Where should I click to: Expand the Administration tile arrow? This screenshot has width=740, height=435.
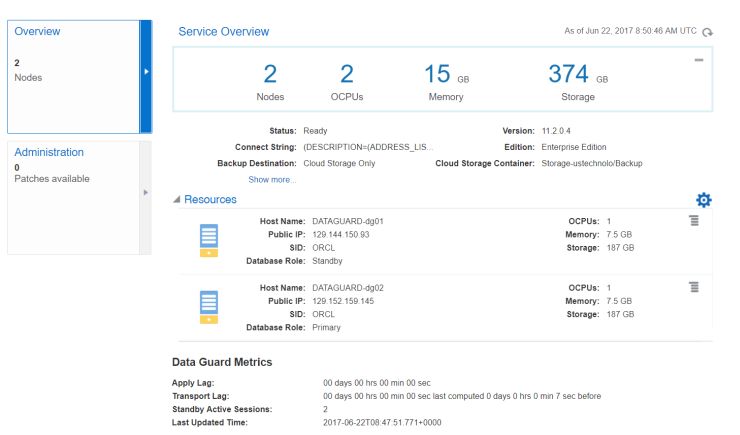[146, 192]
